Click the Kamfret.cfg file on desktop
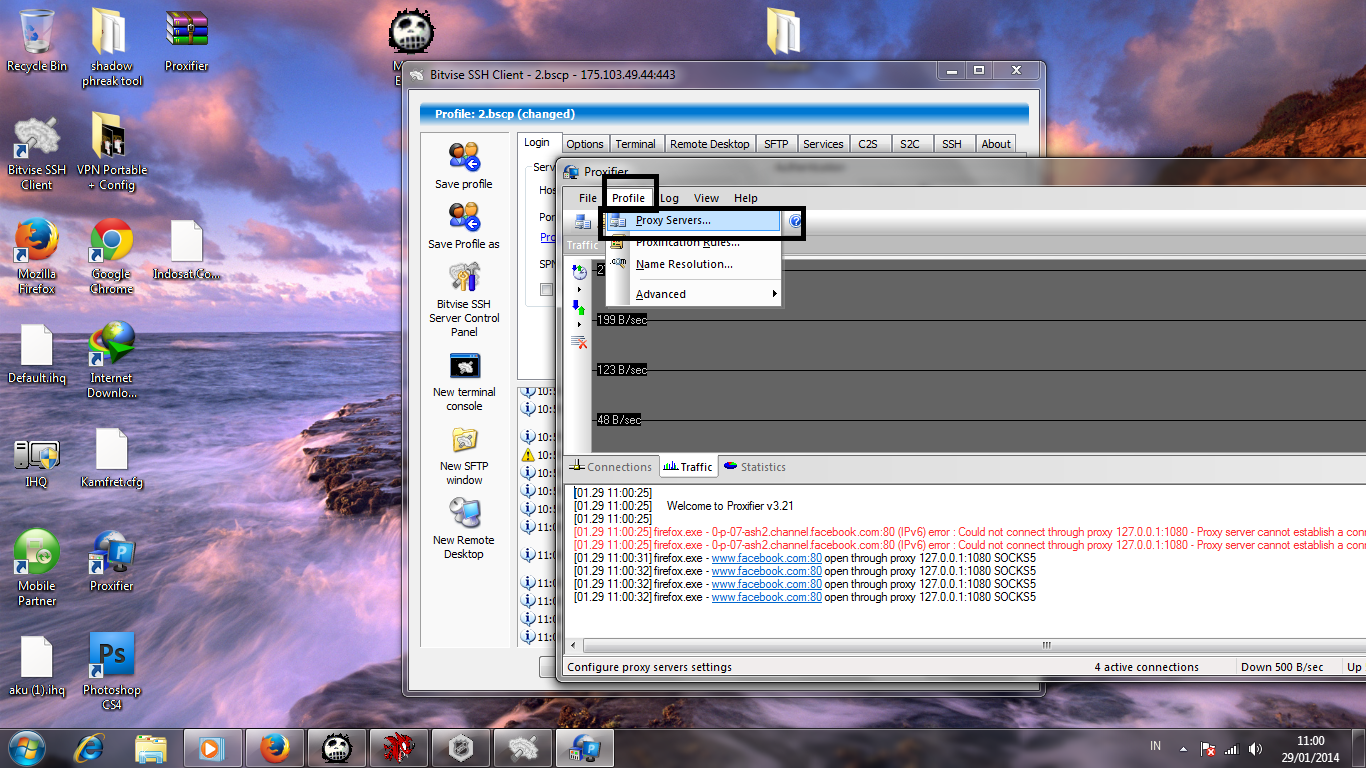The height and width of the screenshot is (768, 1366). (x=112, y=458)
